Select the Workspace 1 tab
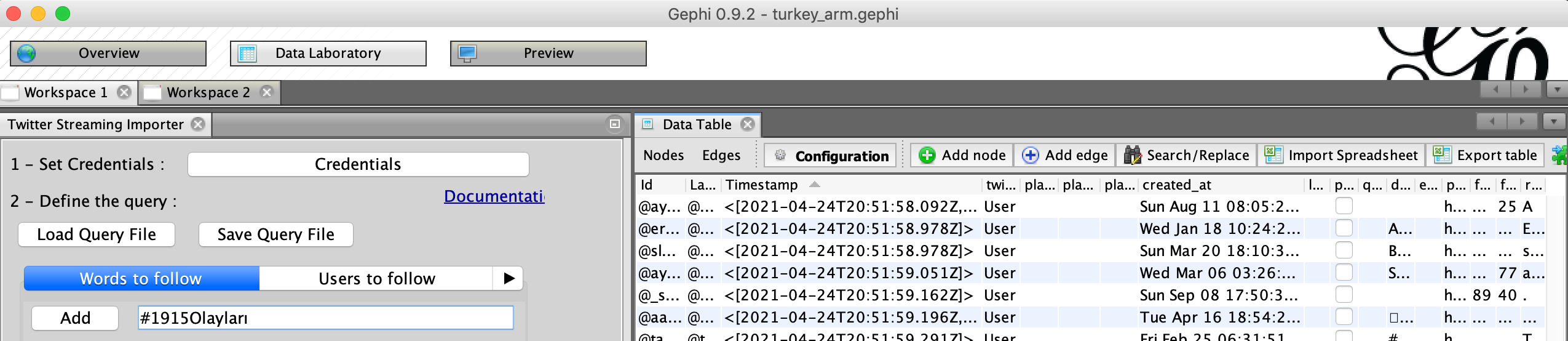Screen dimensions: 1568x341 (66, 92)
